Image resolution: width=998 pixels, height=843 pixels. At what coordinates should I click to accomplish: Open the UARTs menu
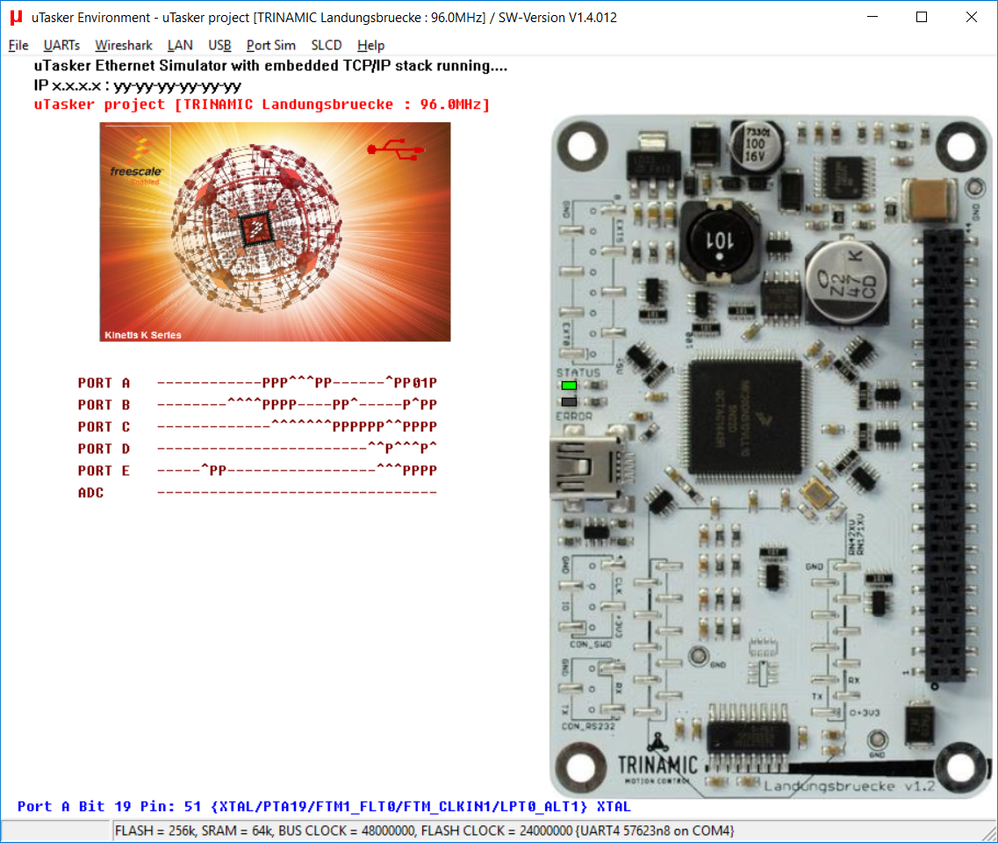61,45
